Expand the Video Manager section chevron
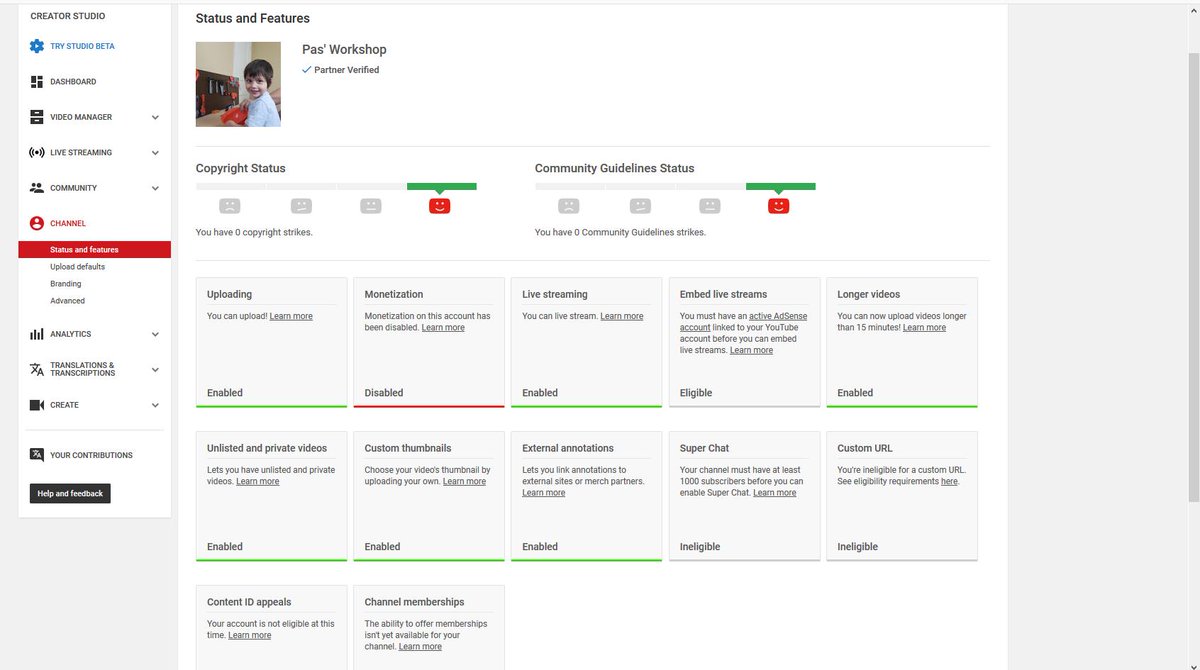This screenshot has width=1200, height=670. 155,117
